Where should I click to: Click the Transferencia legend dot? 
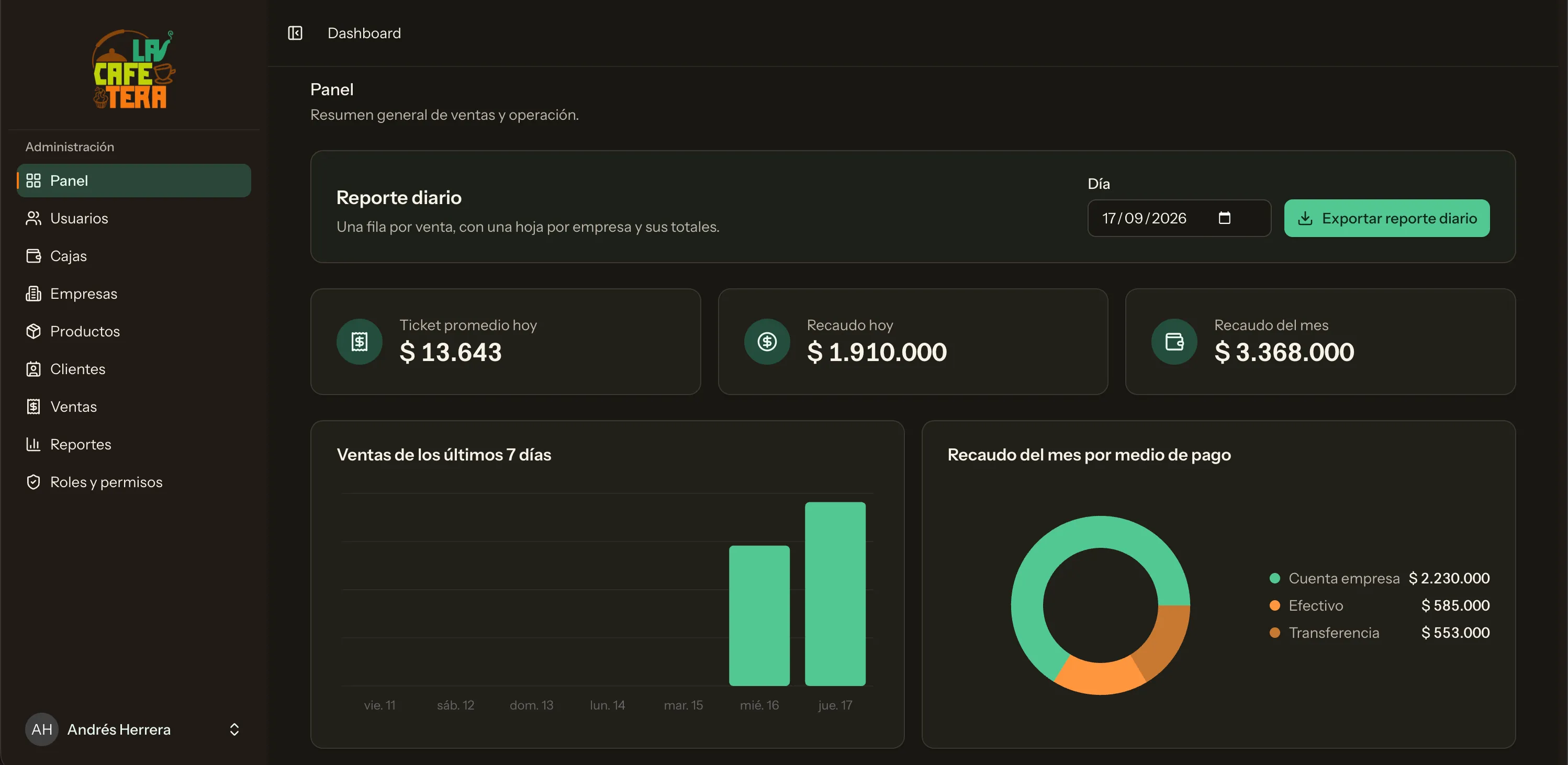click(x=1274, y=632)
